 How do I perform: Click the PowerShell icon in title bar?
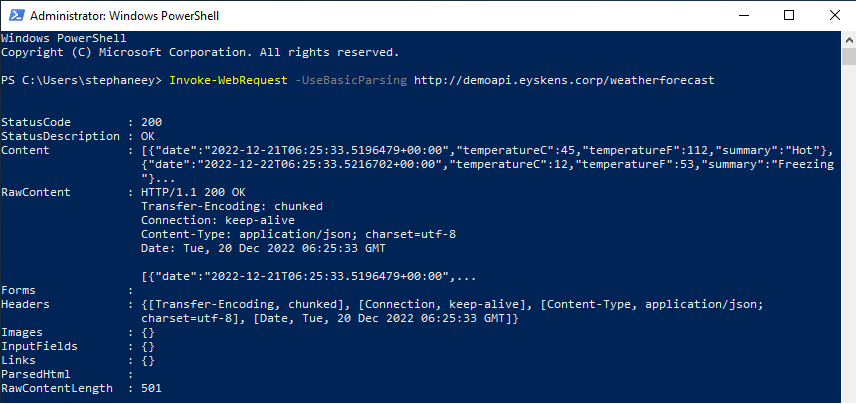15,15
